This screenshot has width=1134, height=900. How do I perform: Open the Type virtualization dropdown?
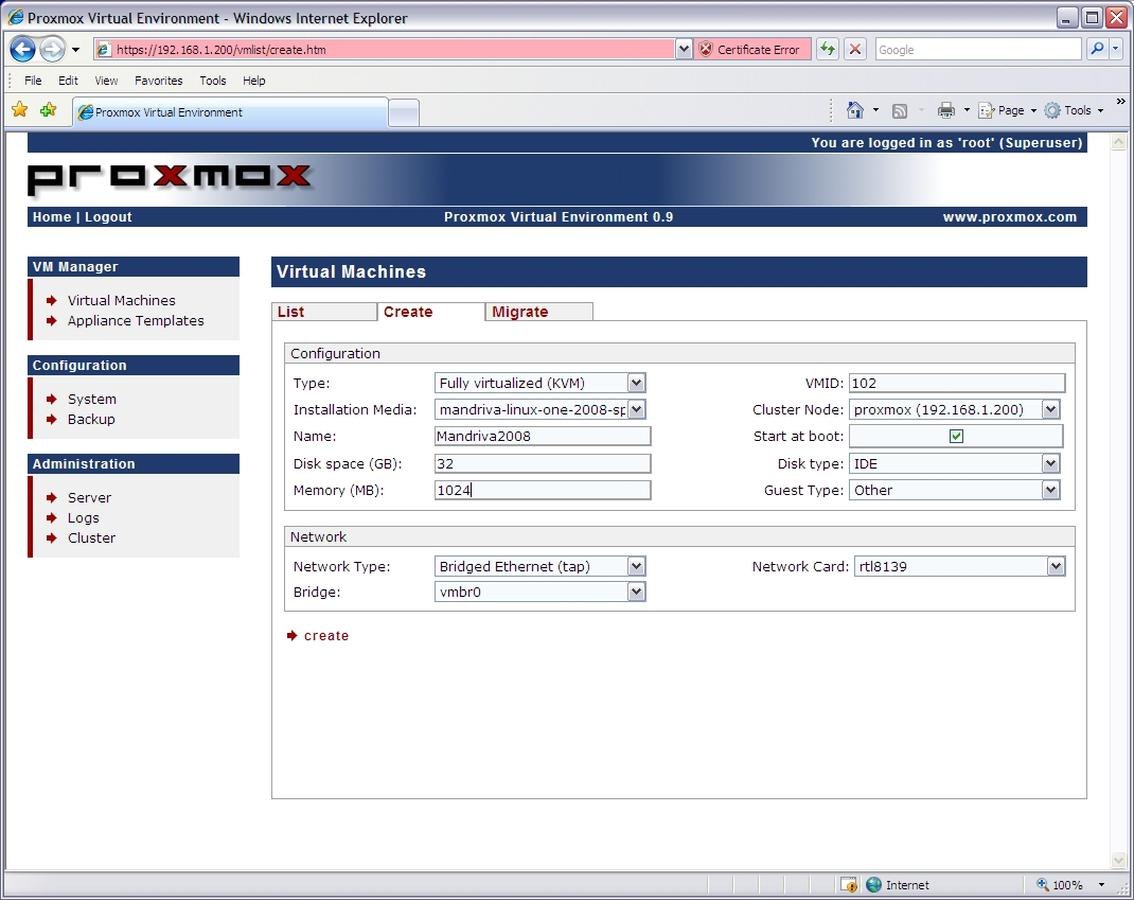pyautogui.click(x=540, y=383)
